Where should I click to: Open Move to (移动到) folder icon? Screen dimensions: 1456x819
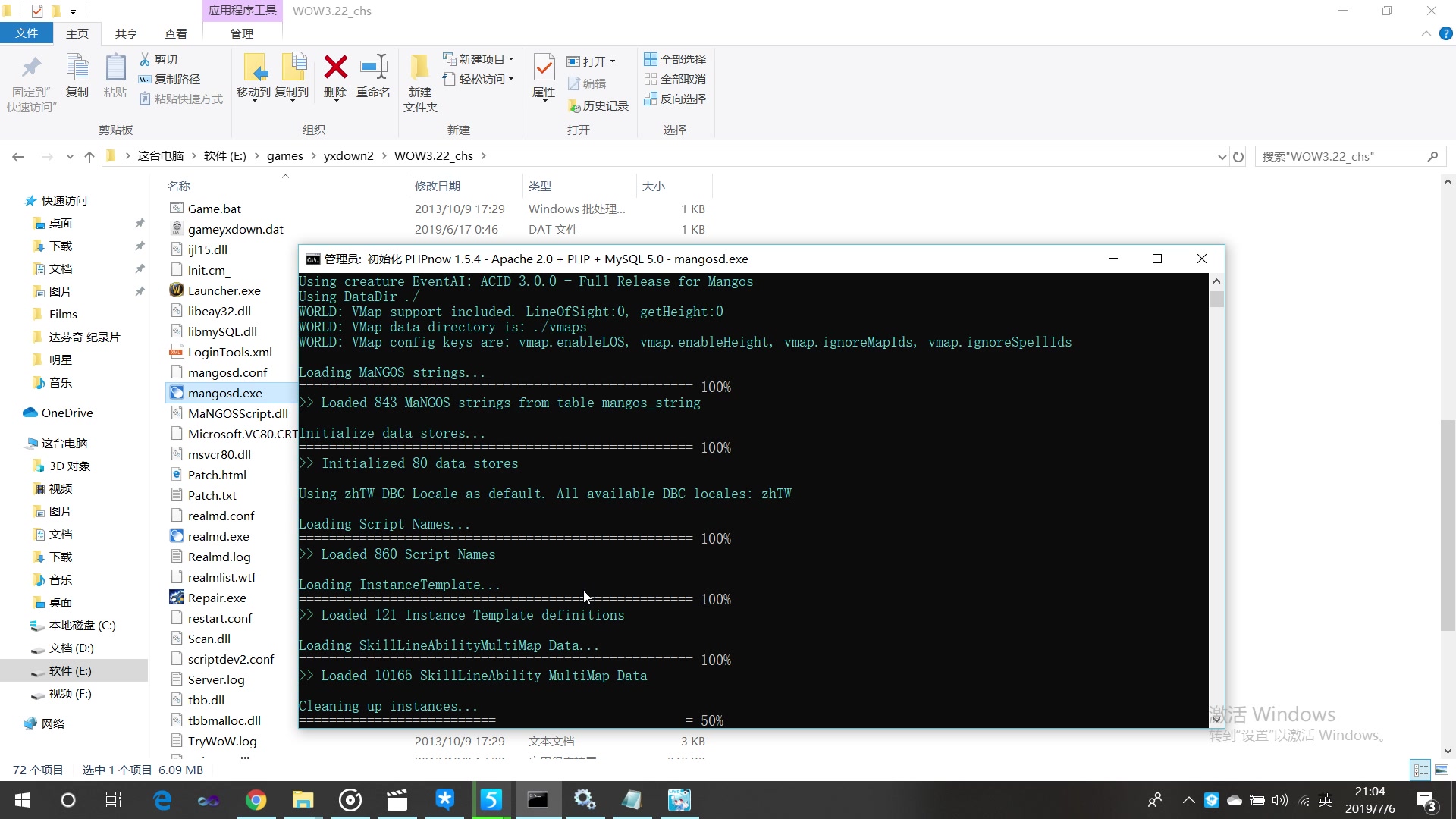(255, 68)
